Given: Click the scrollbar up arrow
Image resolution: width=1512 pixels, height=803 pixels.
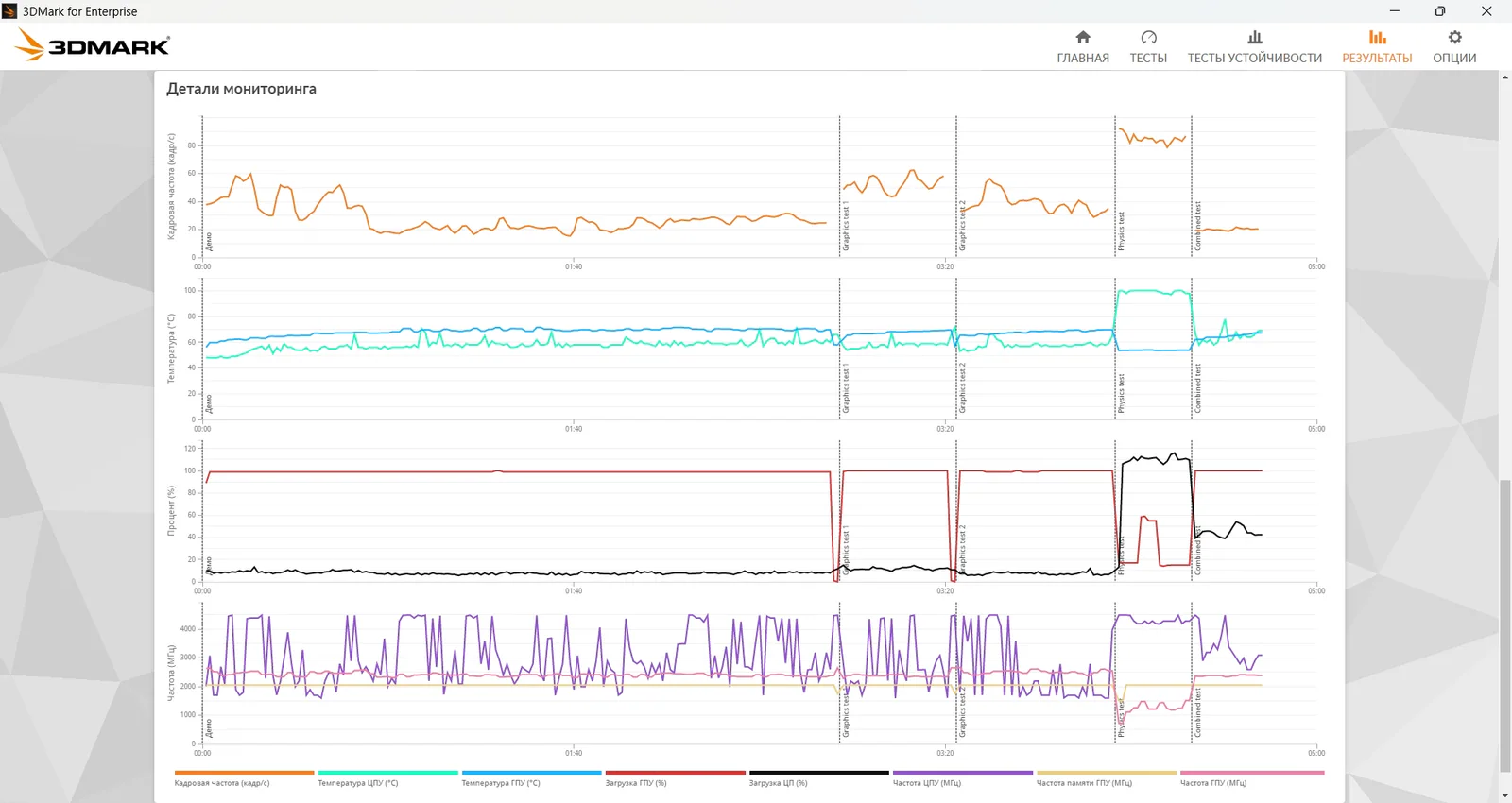Looking at the screenshot, I should (1504, 77).
